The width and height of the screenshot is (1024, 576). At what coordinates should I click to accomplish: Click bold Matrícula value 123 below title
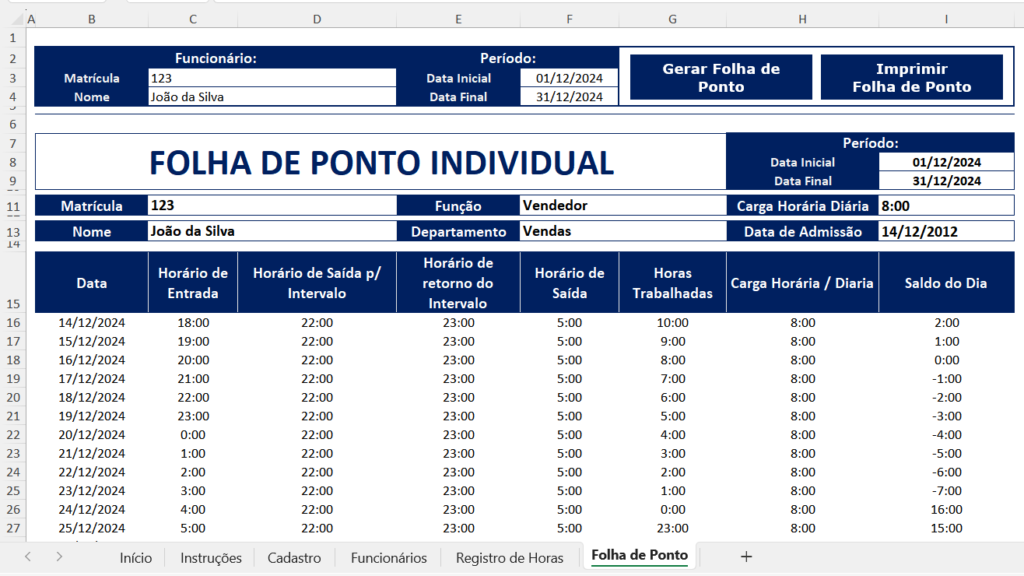coord(272,206)
